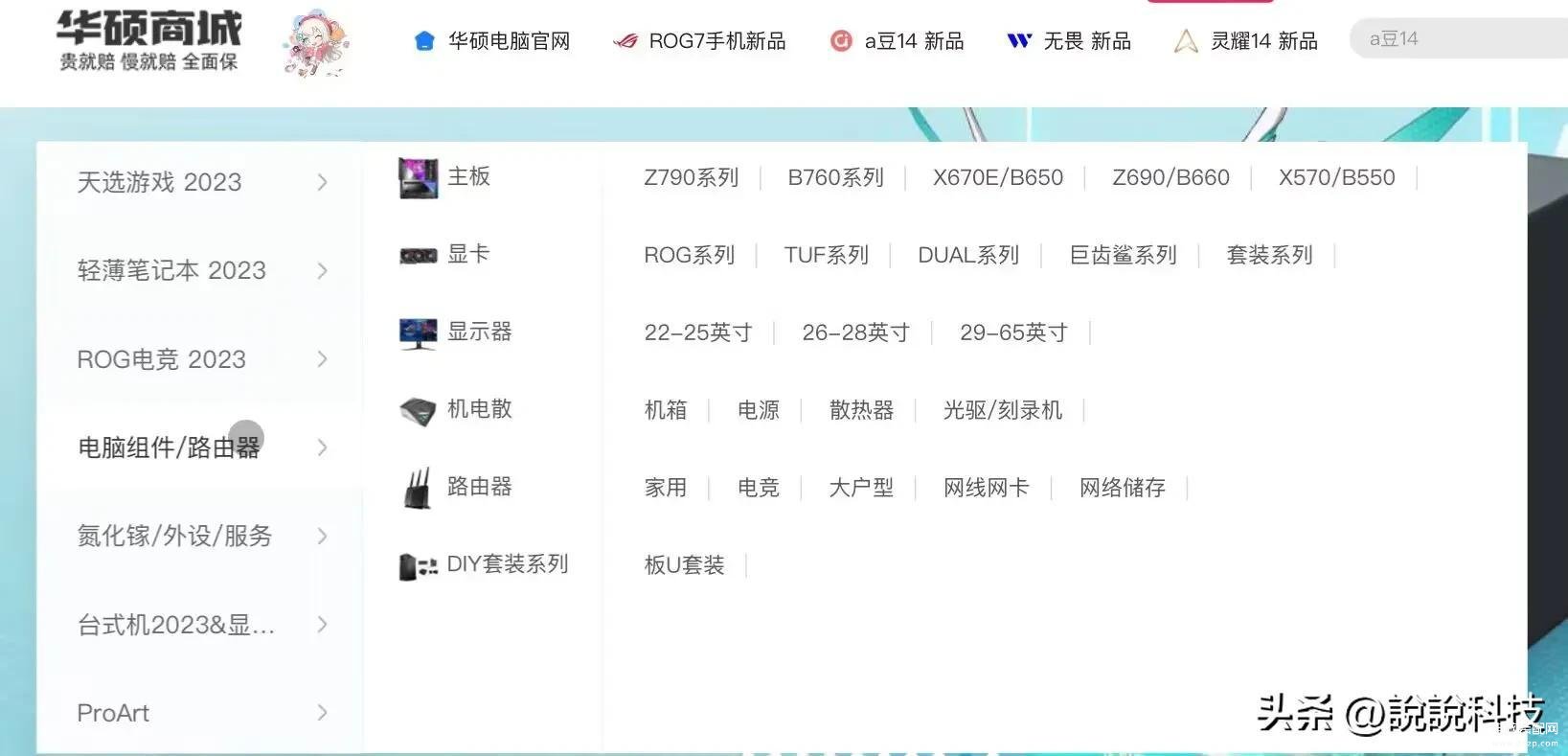The height and width of the screenshot is (756, 1568).
Task: Open the a豆14 新品 link
Action: click(x=914, y=41)
